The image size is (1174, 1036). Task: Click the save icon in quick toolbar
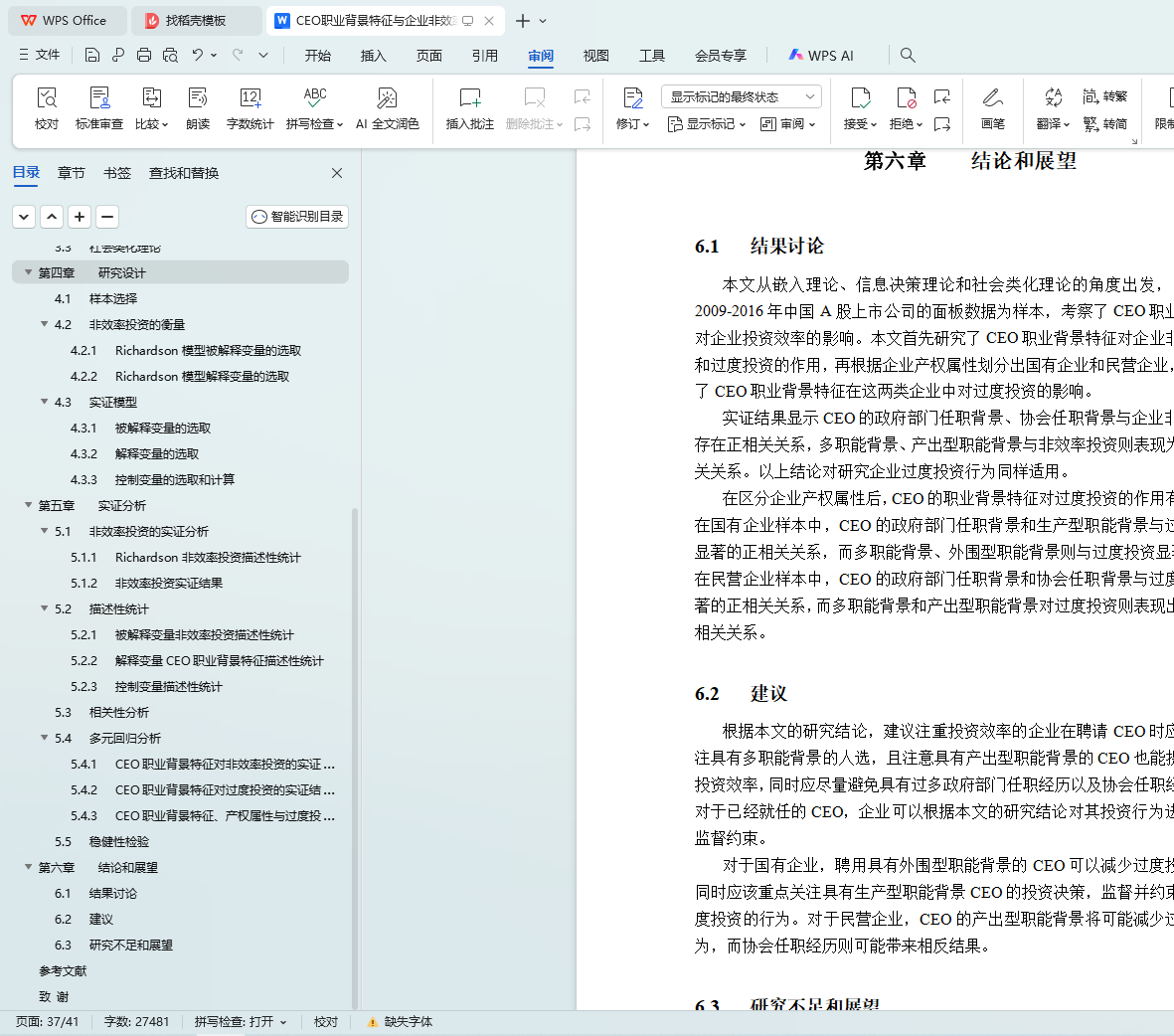point(92,55)
